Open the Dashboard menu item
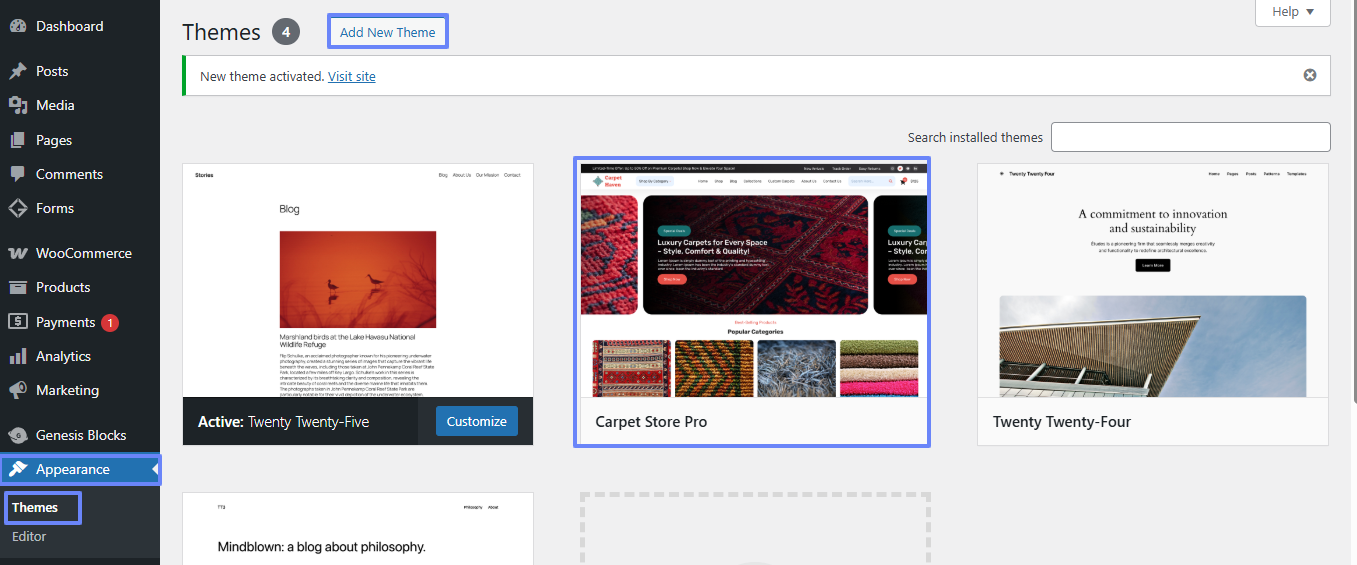This screenshot has height=565, width=1357. [69, 26]
